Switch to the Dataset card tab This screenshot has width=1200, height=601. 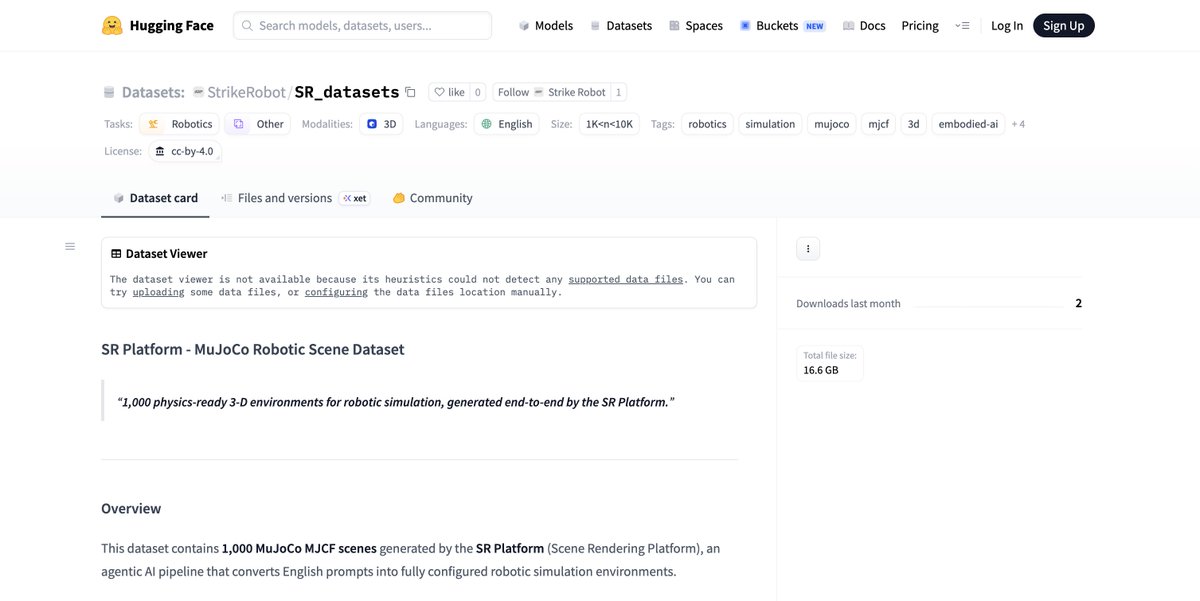pyautogui.click(x=155, y=198)
